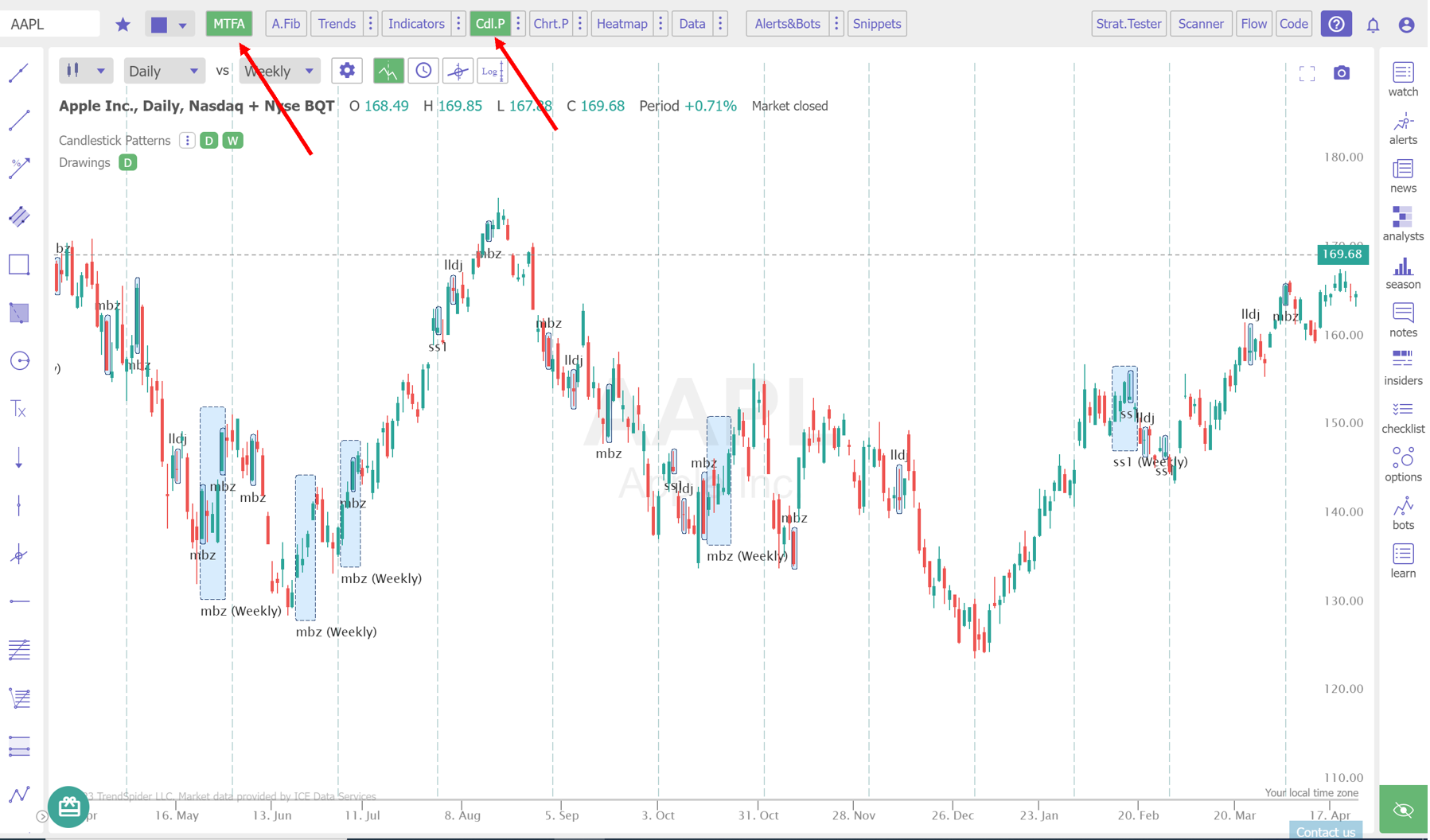Toggle the MTFA multi-timeframe analysis

coord(229,24)
